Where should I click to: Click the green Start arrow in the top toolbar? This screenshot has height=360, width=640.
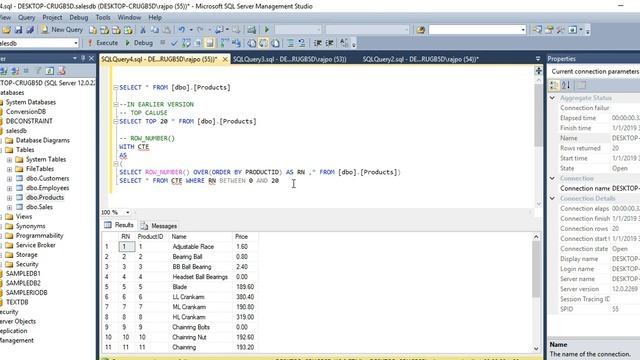point(267,30)
